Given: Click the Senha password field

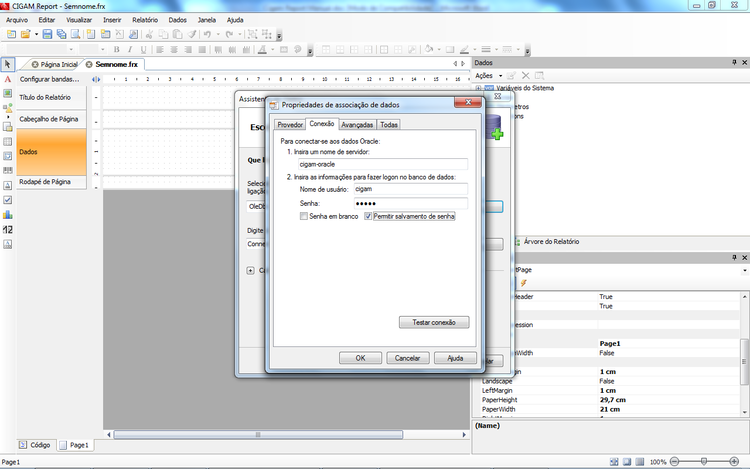Looking at the screenshot, I should pyautogui.click(x=410, y=203).
